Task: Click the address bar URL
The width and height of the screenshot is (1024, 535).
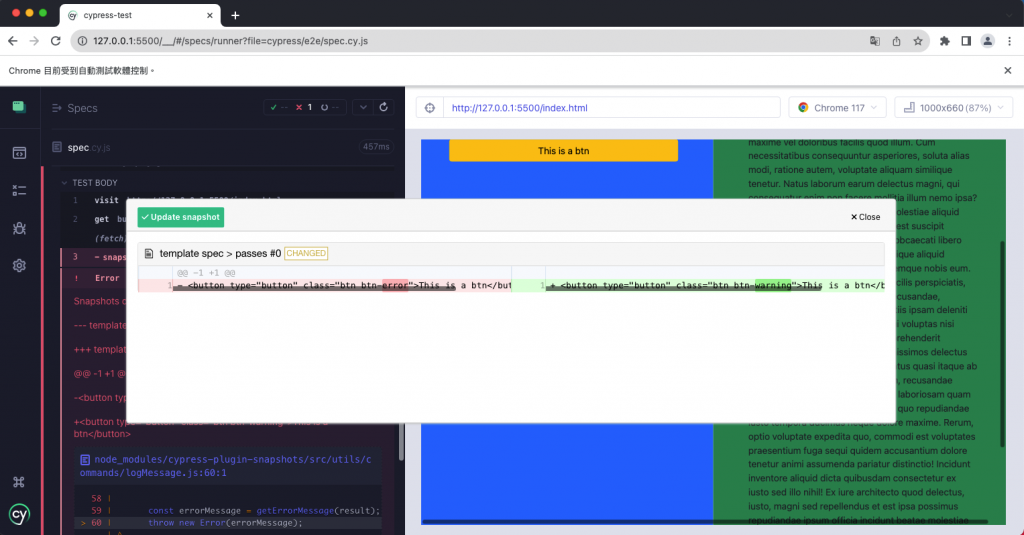Action: 231,41
